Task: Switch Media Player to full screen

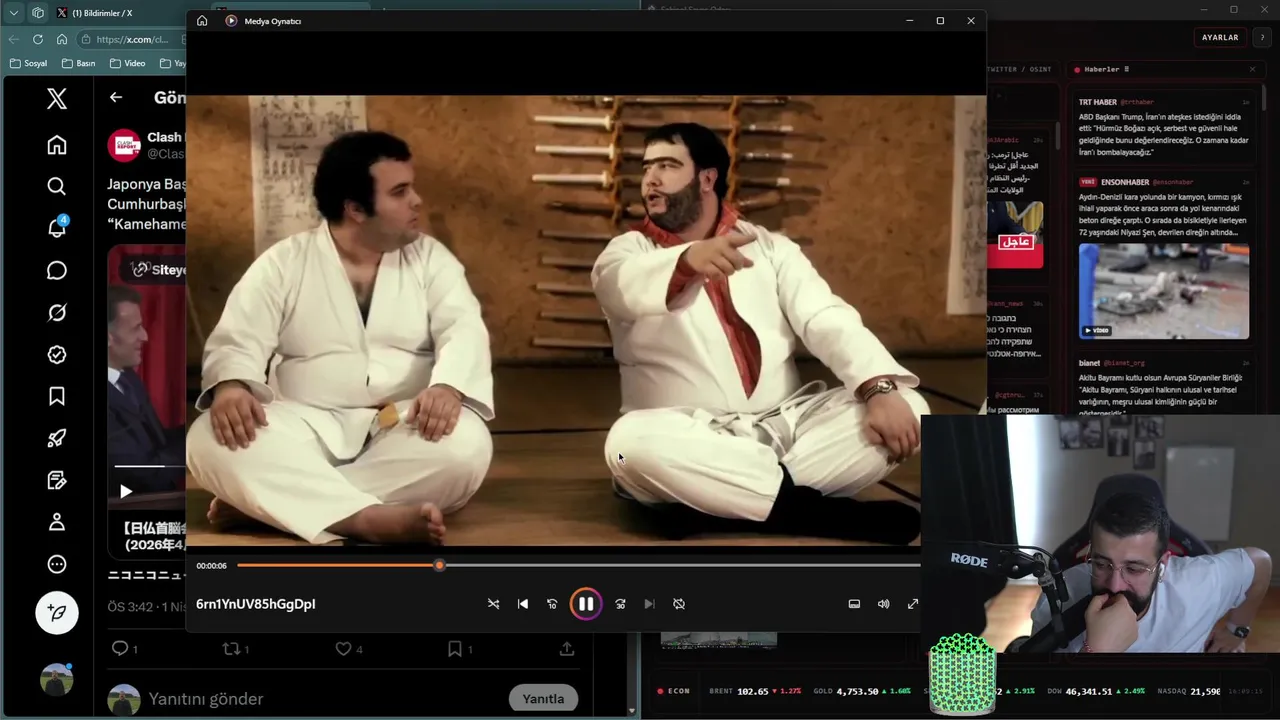Action: [x=913, y=604]
